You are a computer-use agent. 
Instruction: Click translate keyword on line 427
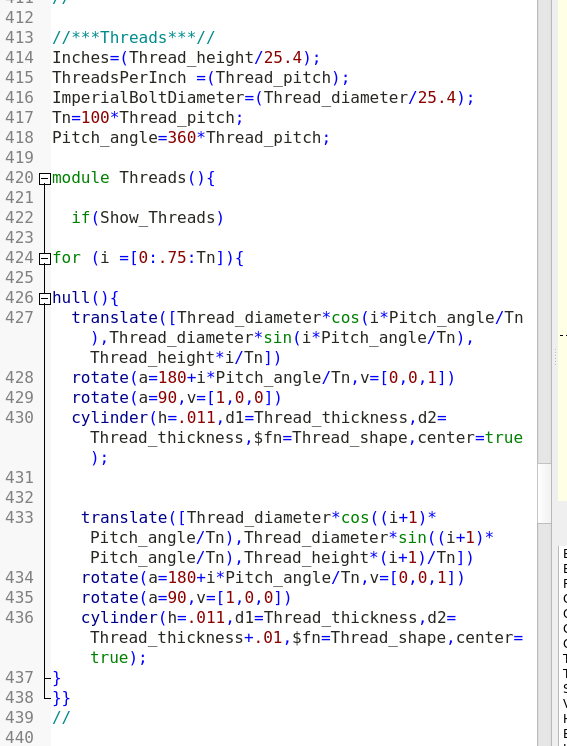tap(115, 317)
